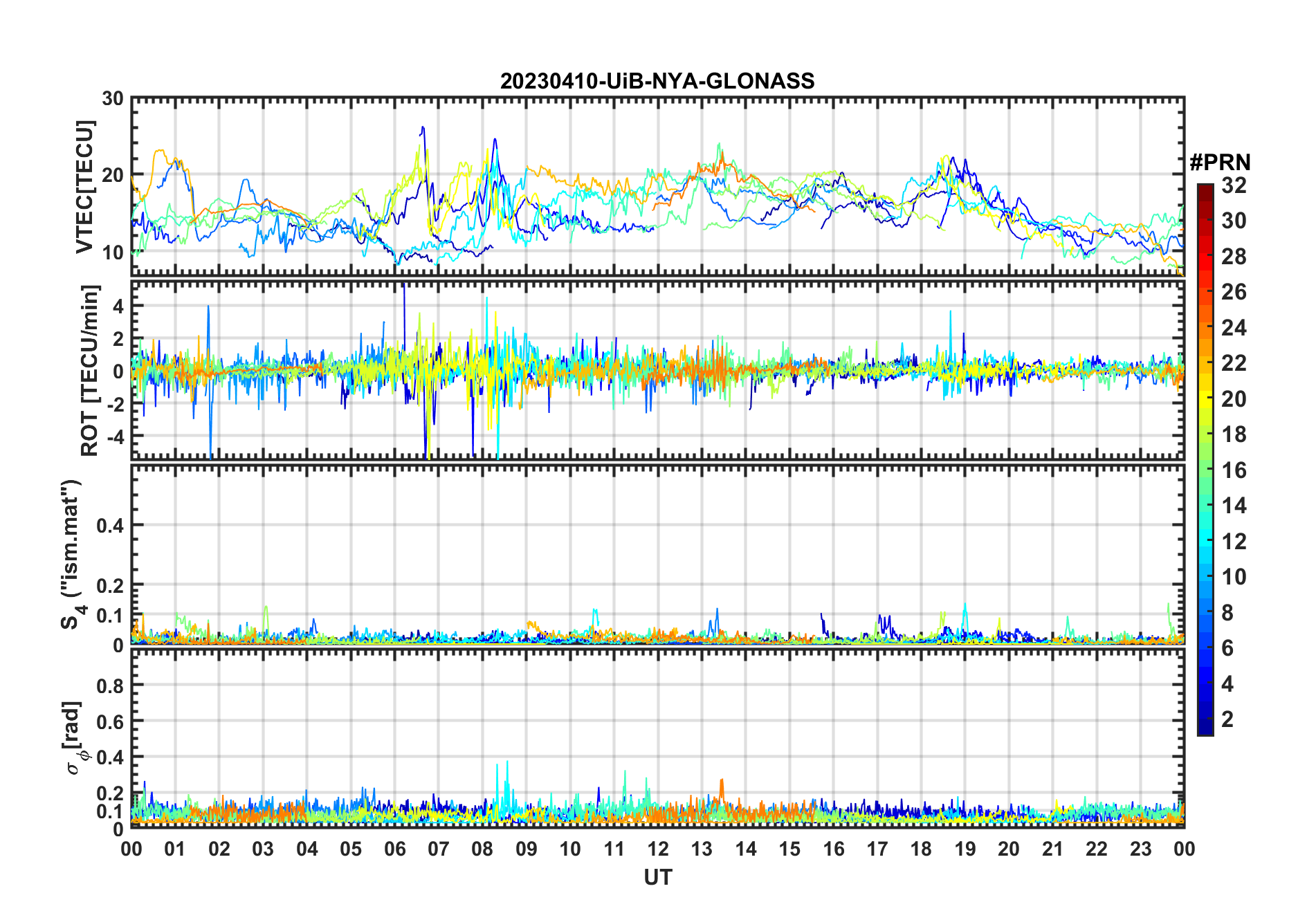Click x-axis hour tick 21

[1053, 849]
